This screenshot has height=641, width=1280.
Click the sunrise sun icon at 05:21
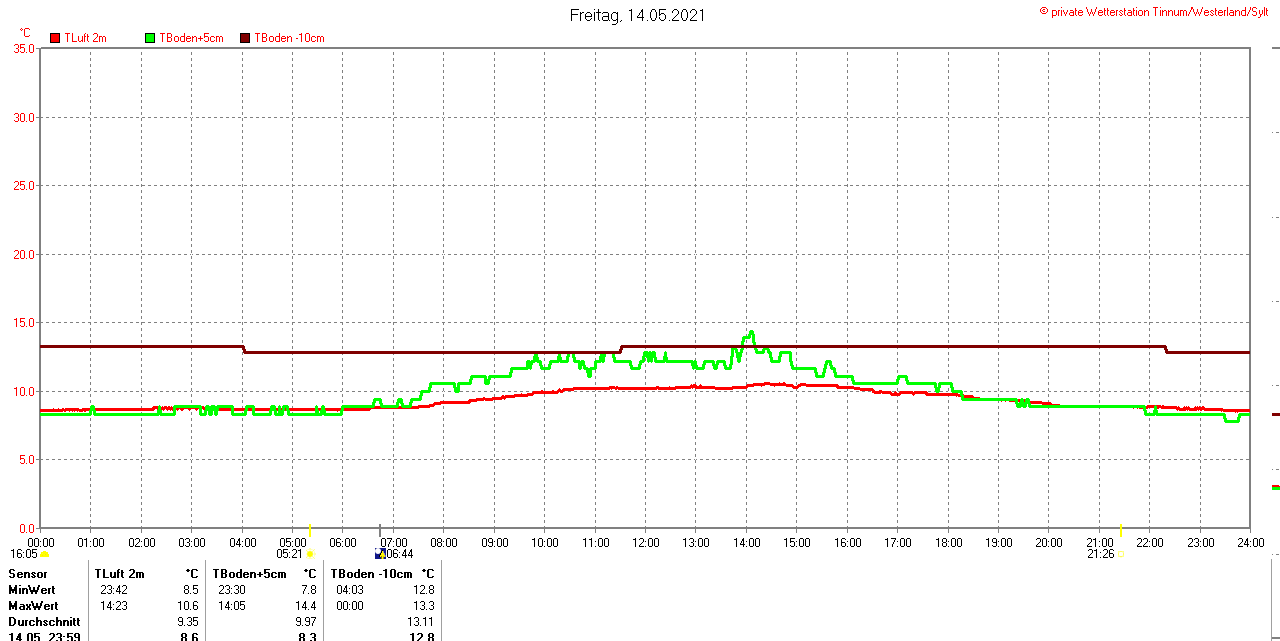310,554
